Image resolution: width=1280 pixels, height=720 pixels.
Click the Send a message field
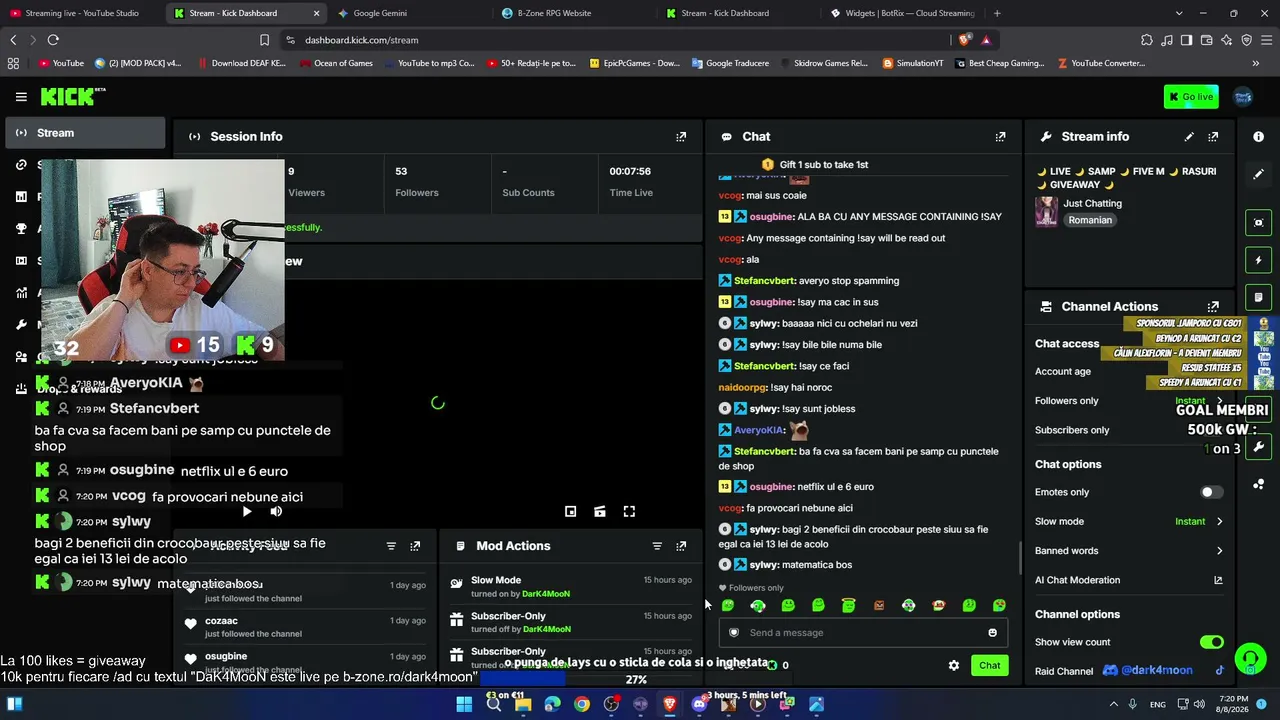(x=863, y=632)
